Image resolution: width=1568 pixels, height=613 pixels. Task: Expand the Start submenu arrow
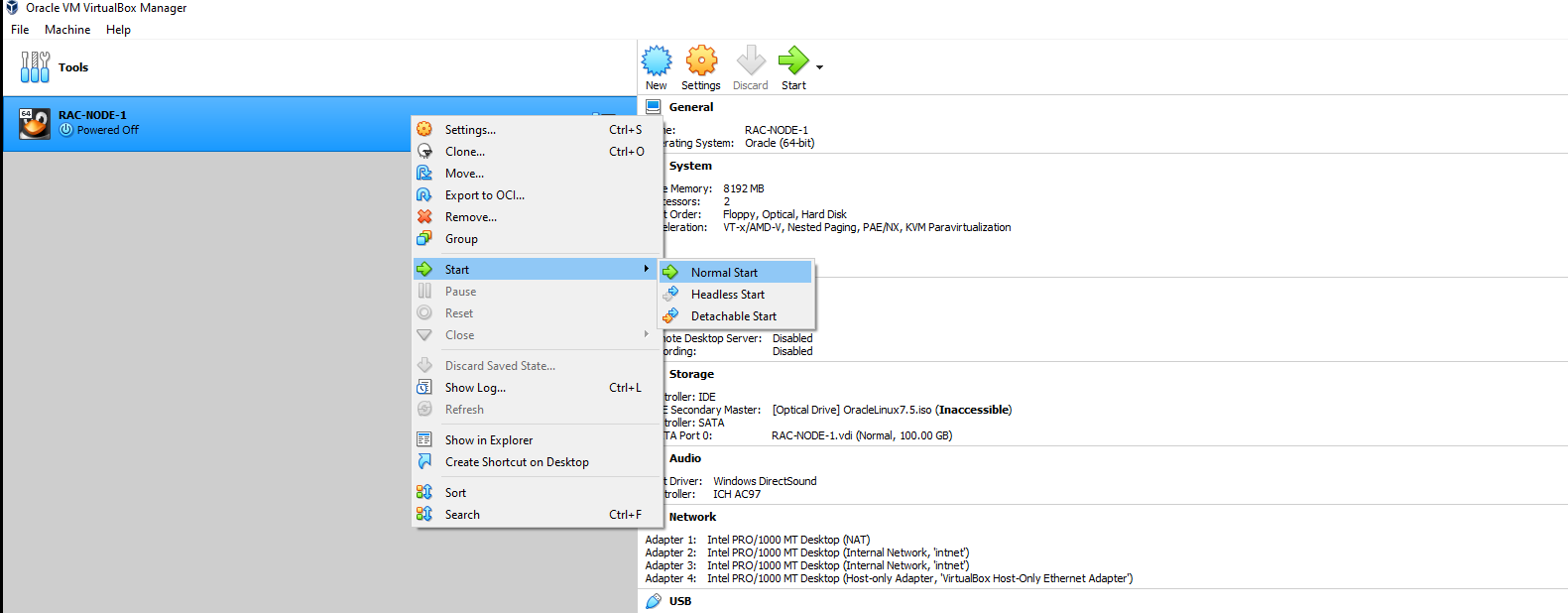647,269
